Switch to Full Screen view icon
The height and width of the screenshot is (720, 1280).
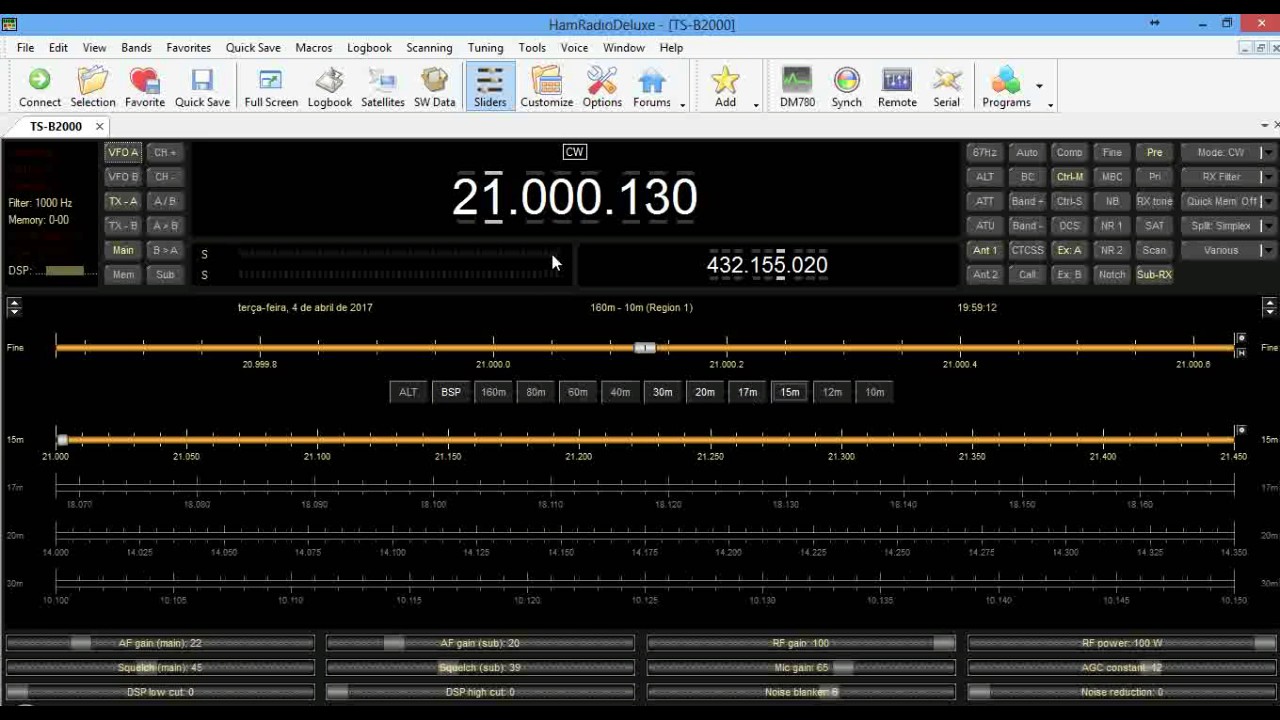click(271, 87)
